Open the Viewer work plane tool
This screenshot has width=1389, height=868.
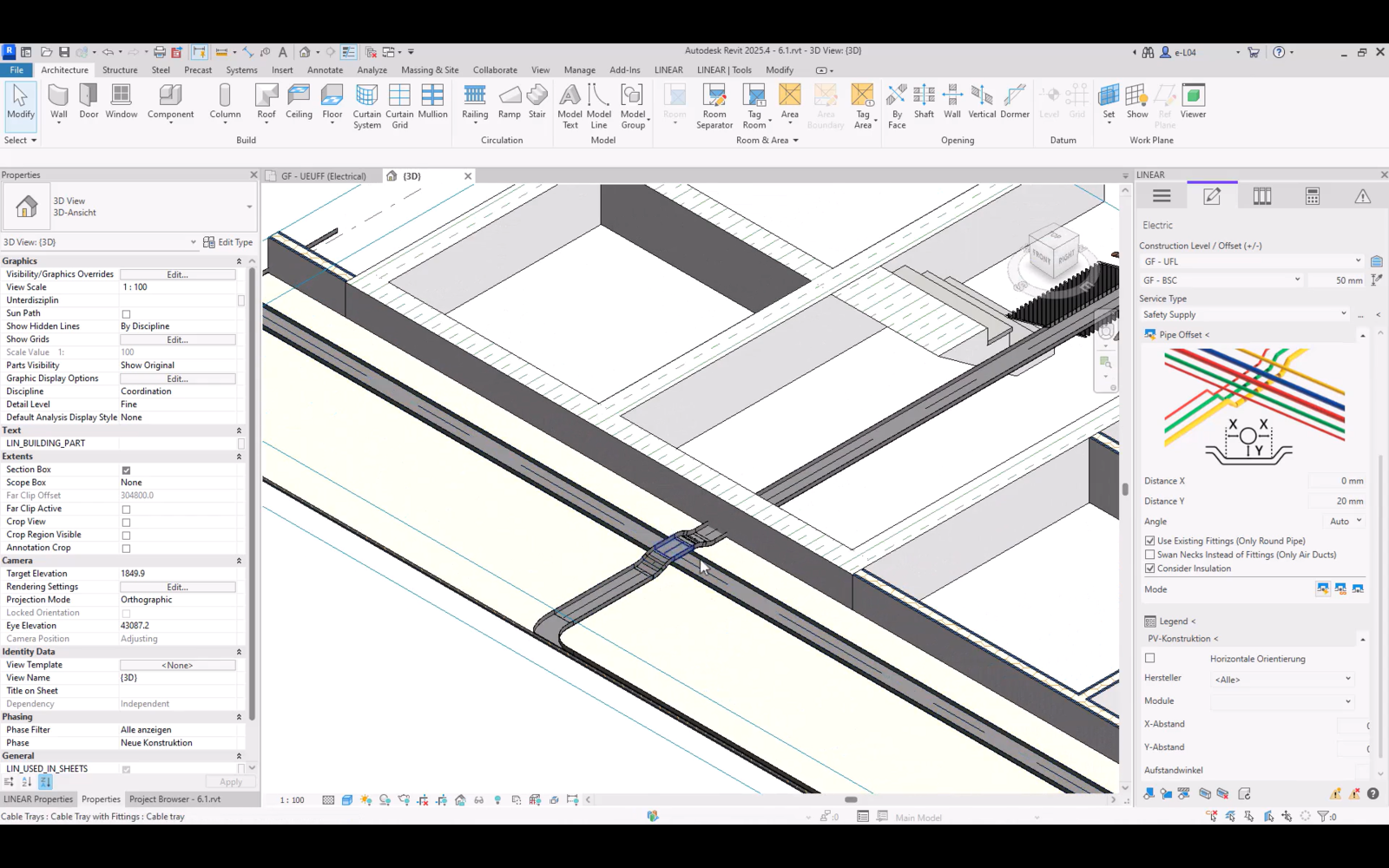pos(1193,102)
